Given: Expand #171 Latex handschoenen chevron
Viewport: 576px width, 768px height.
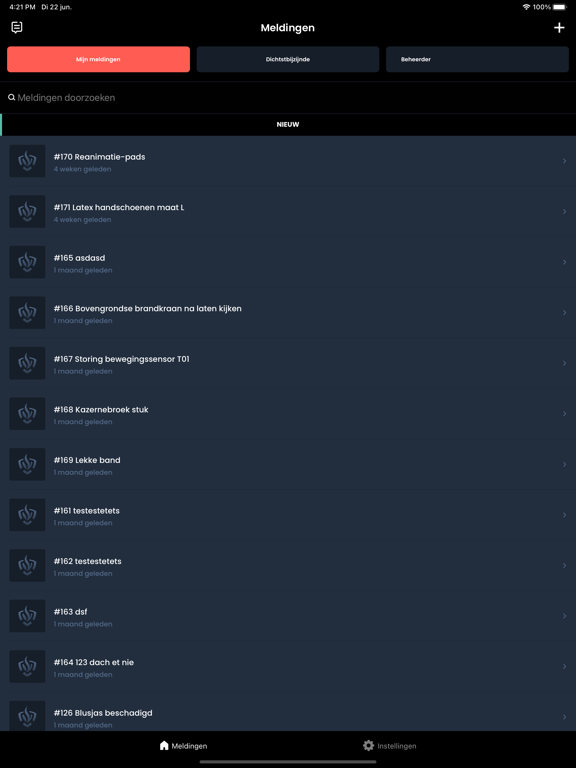Looking at the screenshot, I should pyautogui.click(x=564, y=212).
